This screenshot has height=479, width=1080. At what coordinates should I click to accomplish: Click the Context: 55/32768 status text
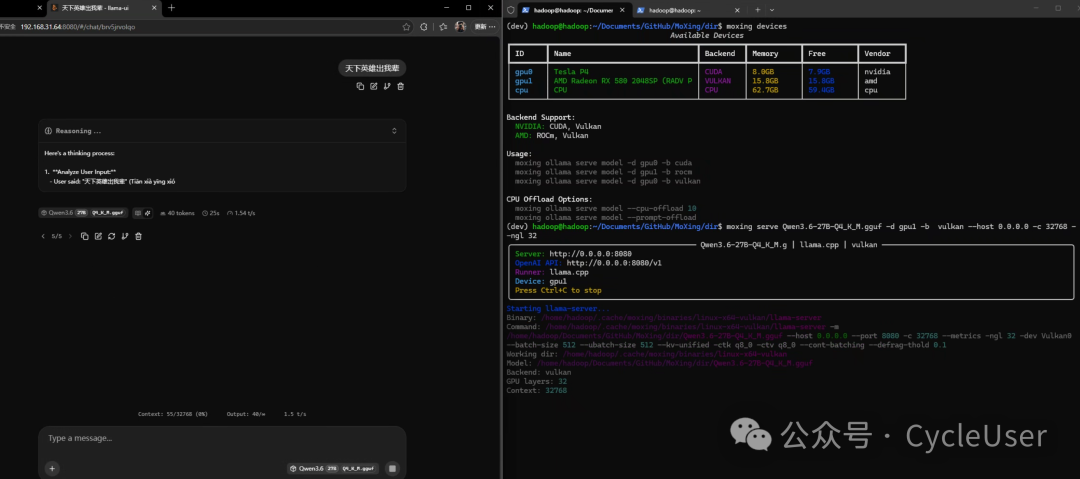tap(173, 414)
